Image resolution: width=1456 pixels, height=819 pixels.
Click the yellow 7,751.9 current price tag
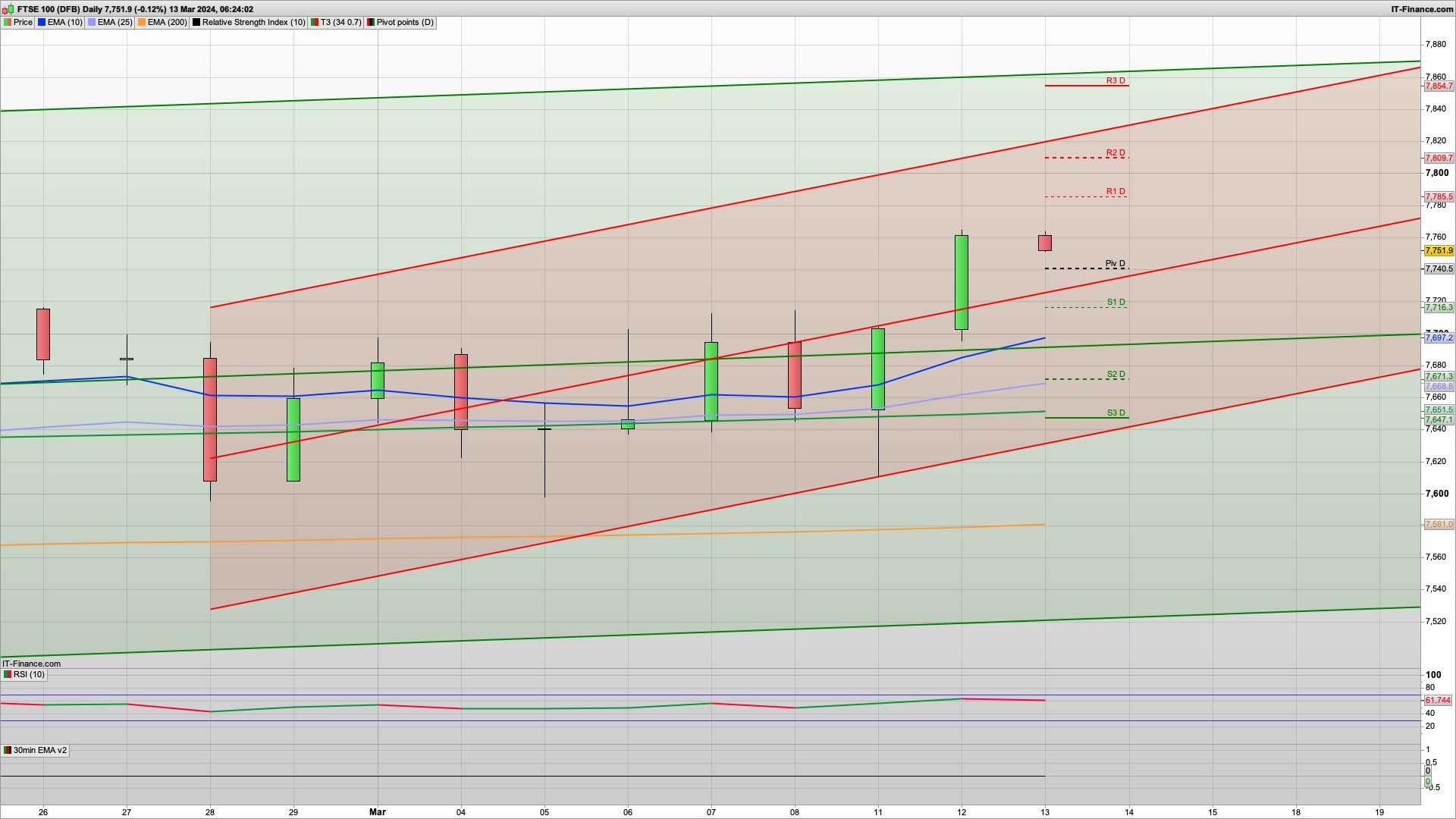coord(1439,250)
